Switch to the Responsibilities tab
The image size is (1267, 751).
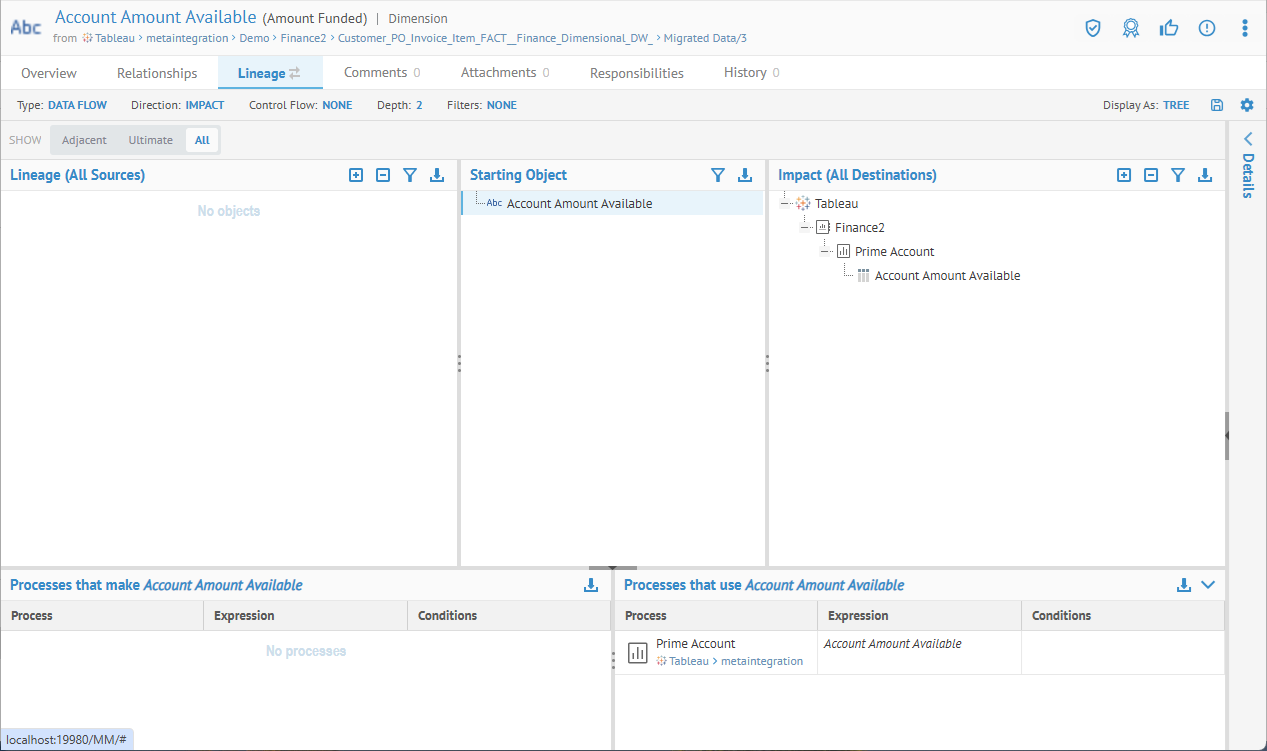(637, 73)
